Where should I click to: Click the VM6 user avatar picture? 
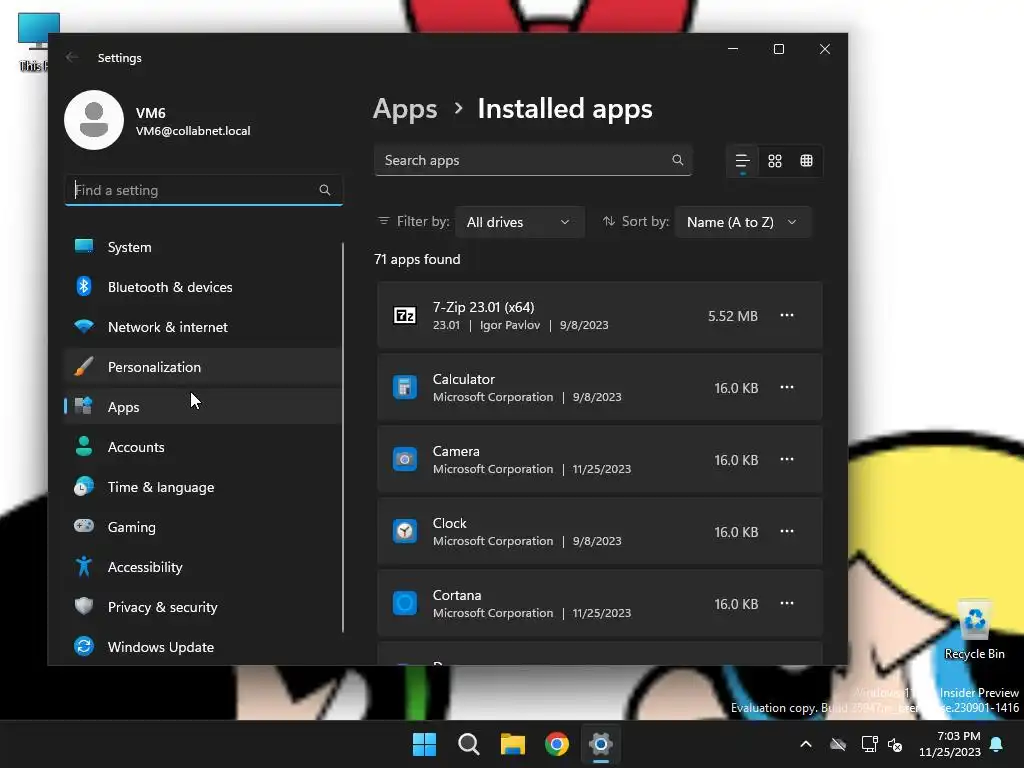pyautogui.click(x=94, y=120)
